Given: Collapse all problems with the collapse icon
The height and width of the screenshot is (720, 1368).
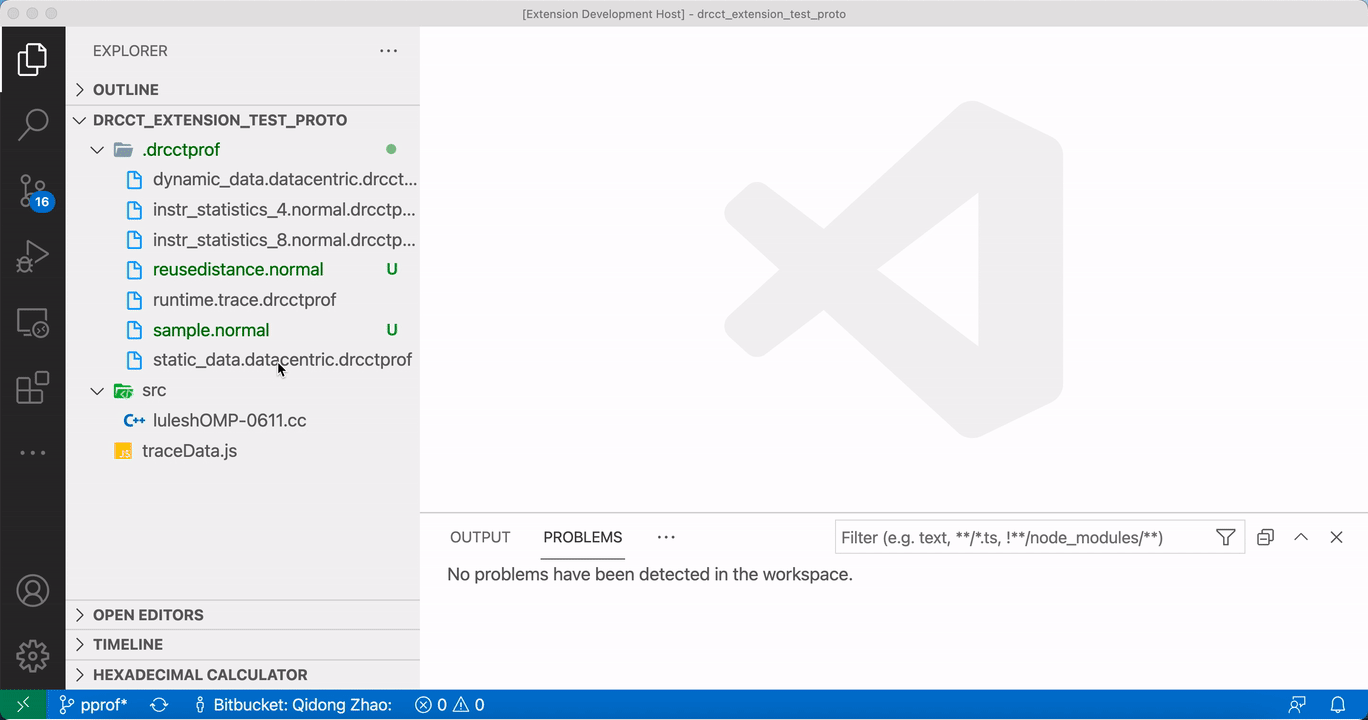Looking at the screenshot, I should click(1265, 538).
